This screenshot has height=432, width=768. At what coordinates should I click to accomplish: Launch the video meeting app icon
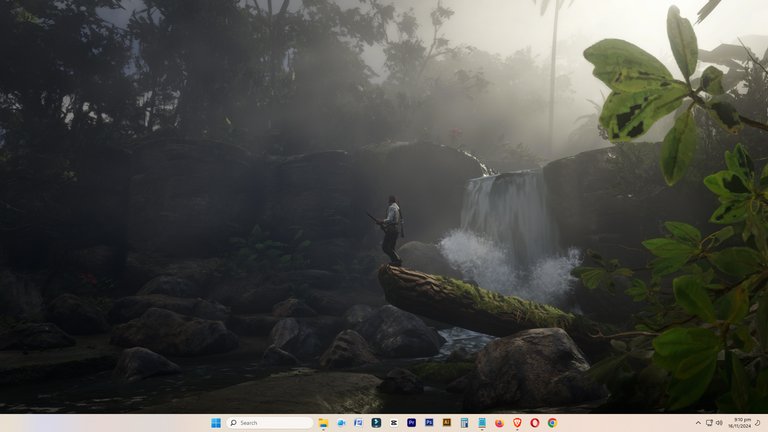(x=341, y=423)
